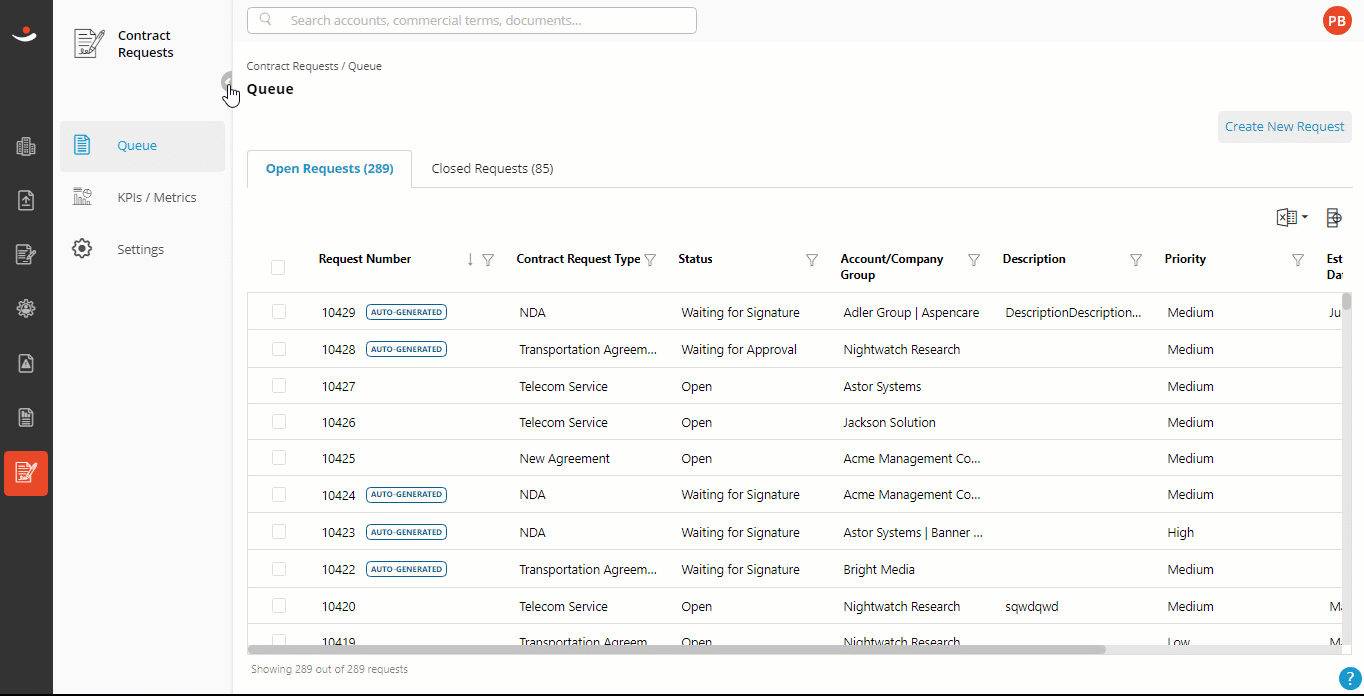Check the box for request 10428
Image resolution: width=1364 pixels, height=696 pixels.
(279, 349)
